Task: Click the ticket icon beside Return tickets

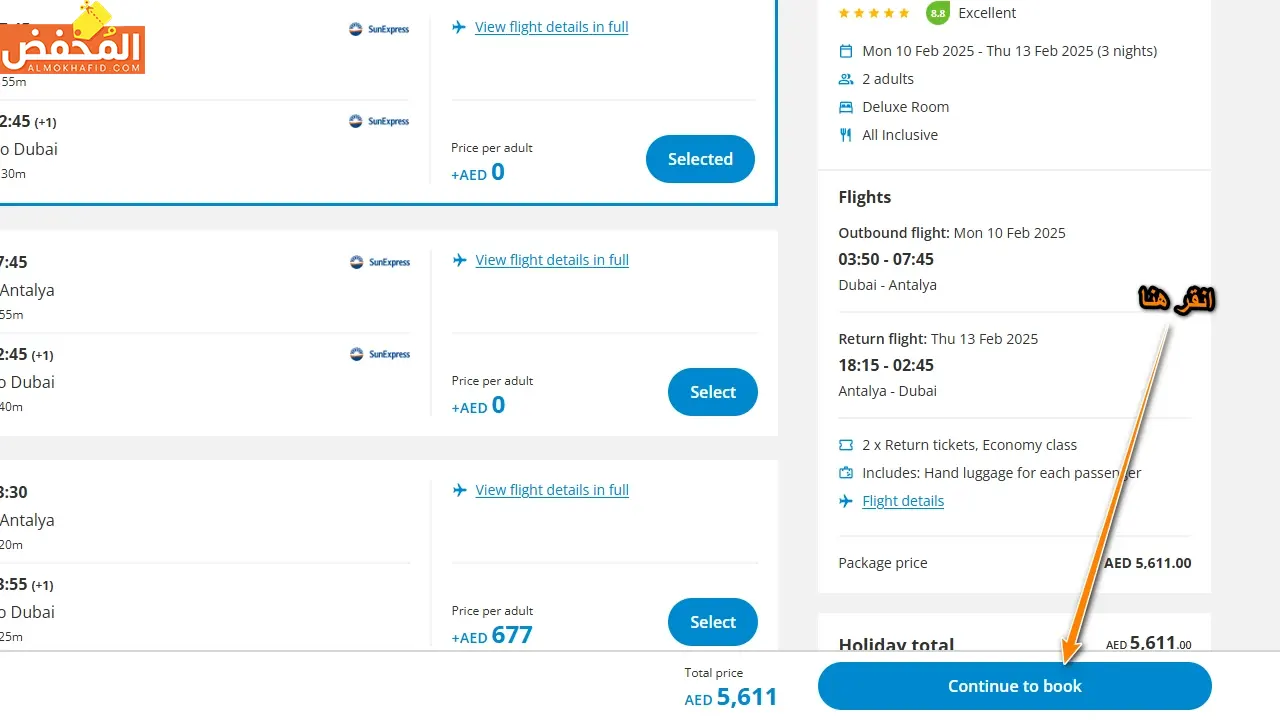Action: coord(846,445)
